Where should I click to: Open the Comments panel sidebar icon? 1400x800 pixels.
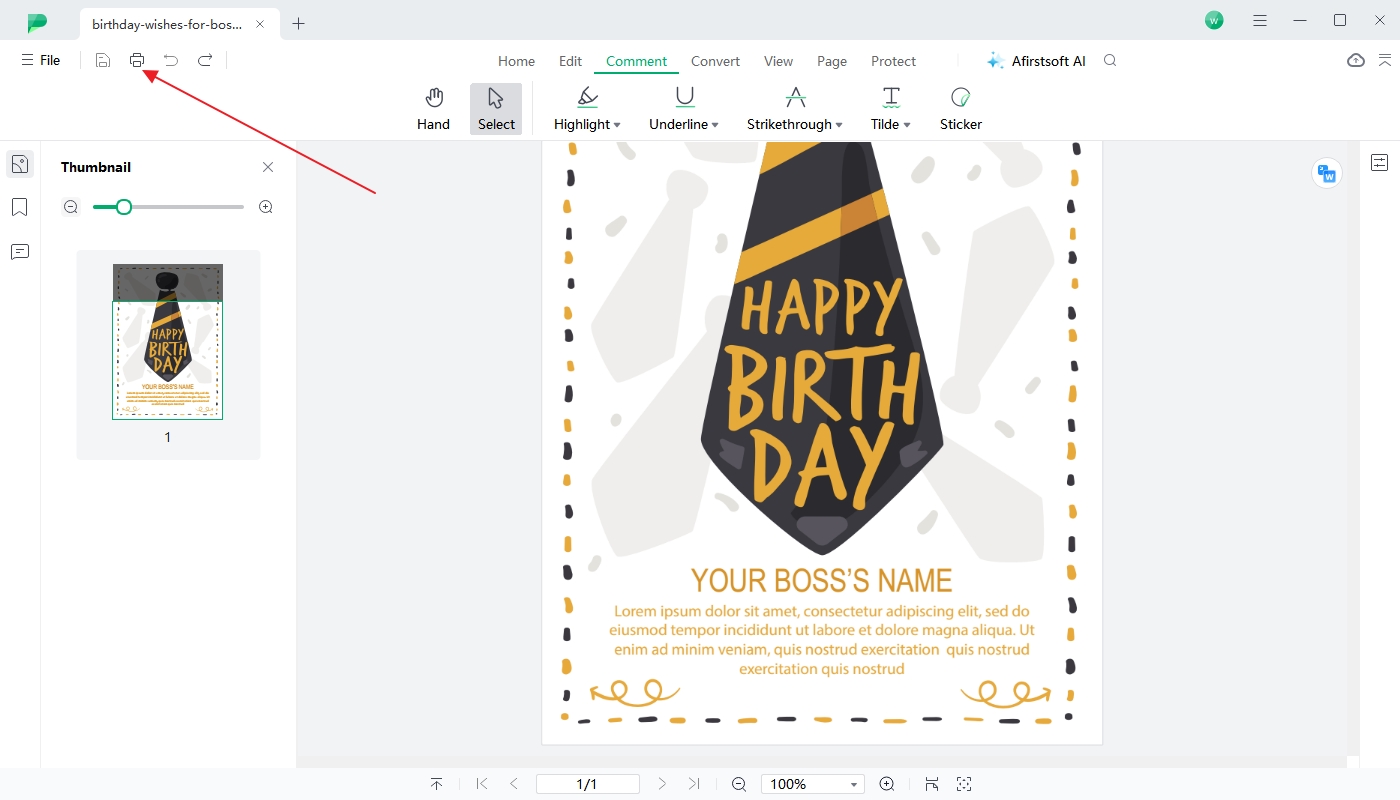pyautogui.click(x=20, y=251)
